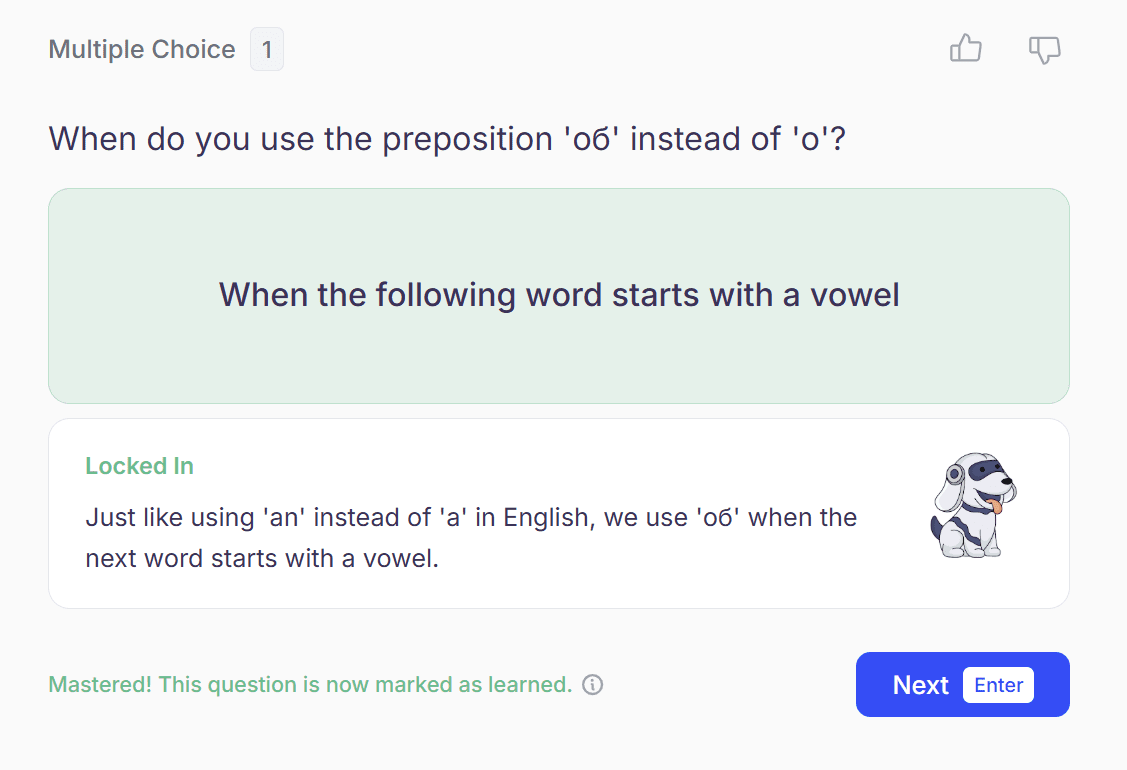The image size is (1127, 770).
Task: Select answer 'When the following word starts with a vowel'
Action: (x=559, y=296)
